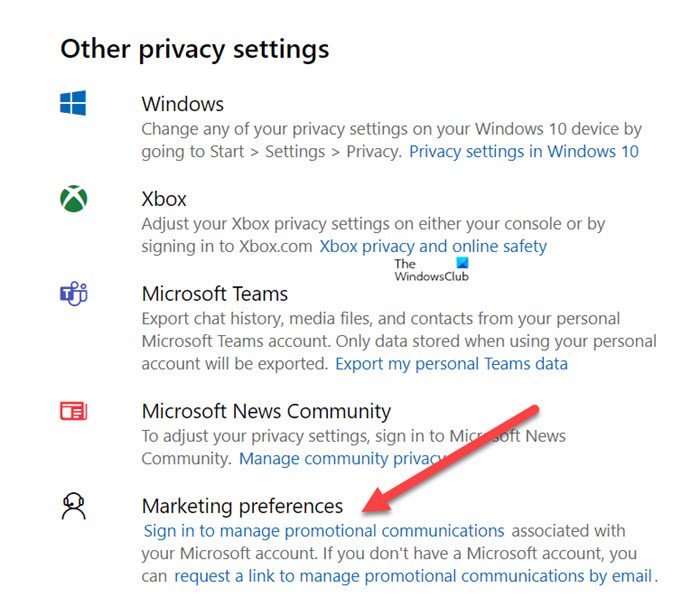Select the Windows section title
The width and height of the screenshot is (700, 607).
coord(183,104)
